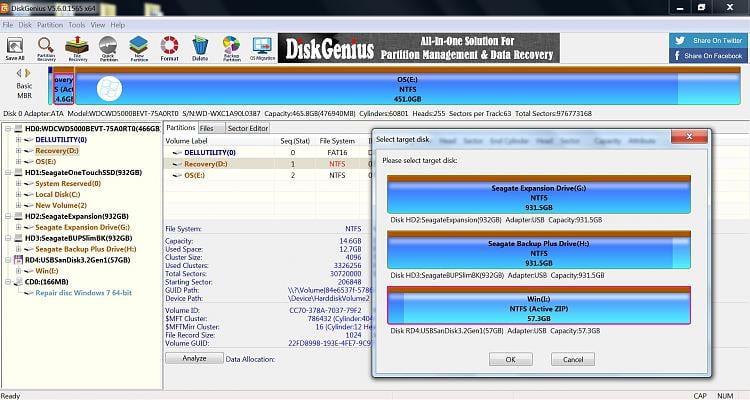
Task: Click the Ready status bar text
Action: 11,396
